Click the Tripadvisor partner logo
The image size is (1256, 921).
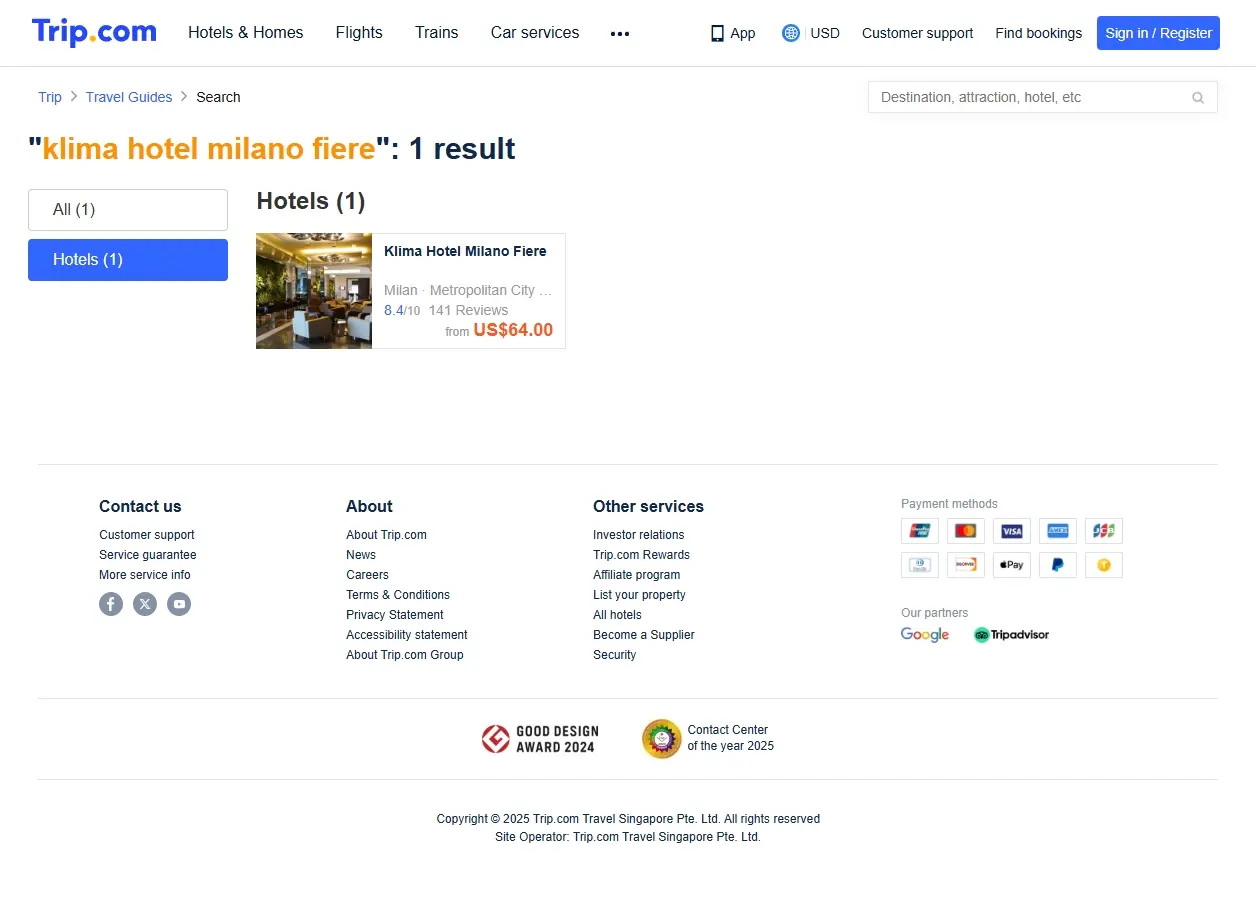pos(1011,635)
